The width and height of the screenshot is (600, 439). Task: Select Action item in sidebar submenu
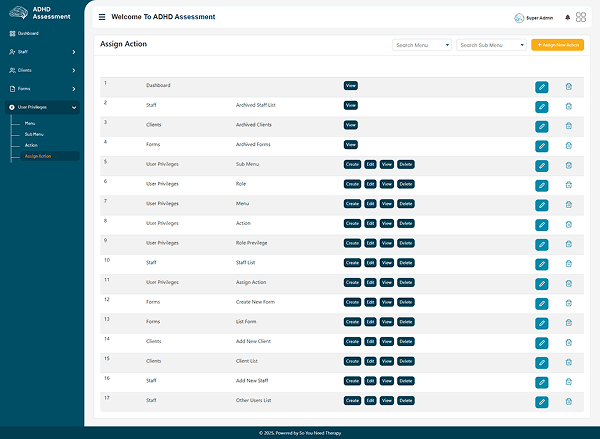(x=31, y=145)
